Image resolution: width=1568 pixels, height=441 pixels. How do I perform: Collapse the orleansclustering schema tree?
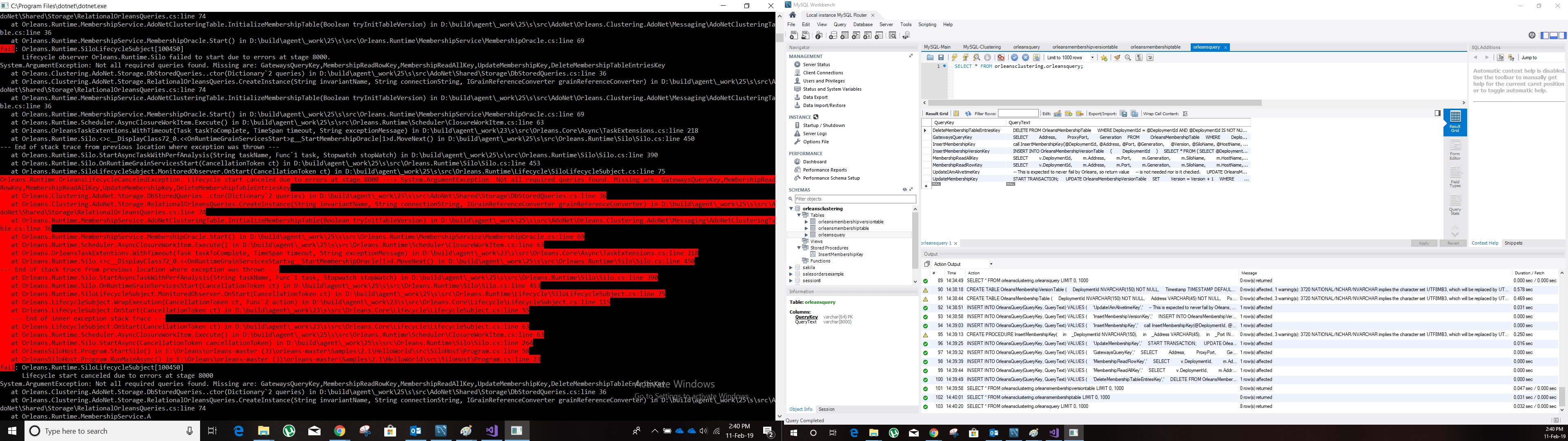point(791,208)
